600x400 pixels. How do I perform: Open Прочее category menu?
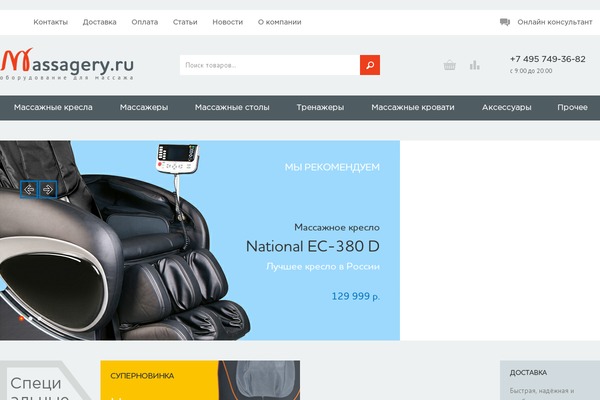tap(572, 108)
